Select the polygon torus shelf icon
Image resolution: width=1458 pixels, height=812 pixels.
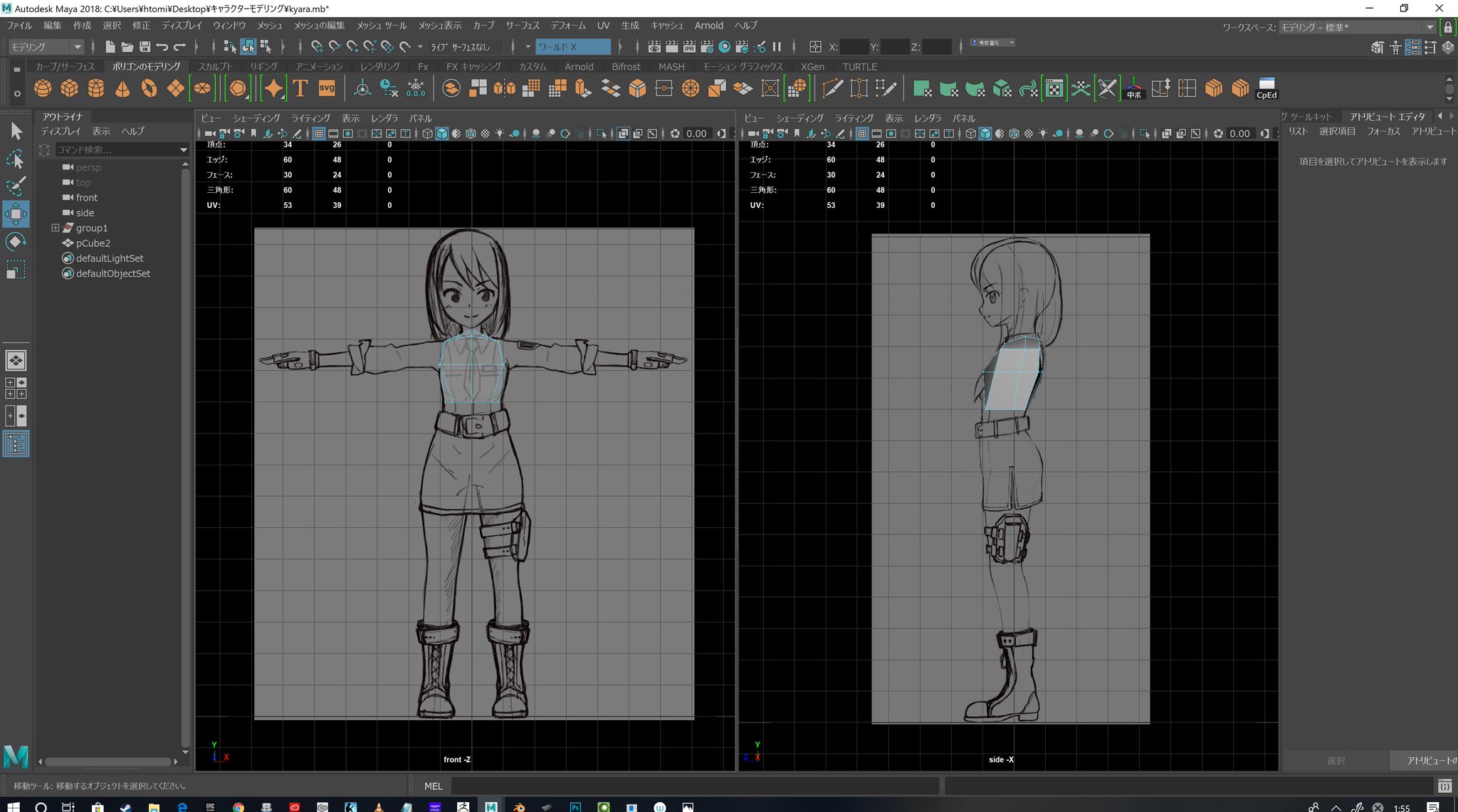149,88
